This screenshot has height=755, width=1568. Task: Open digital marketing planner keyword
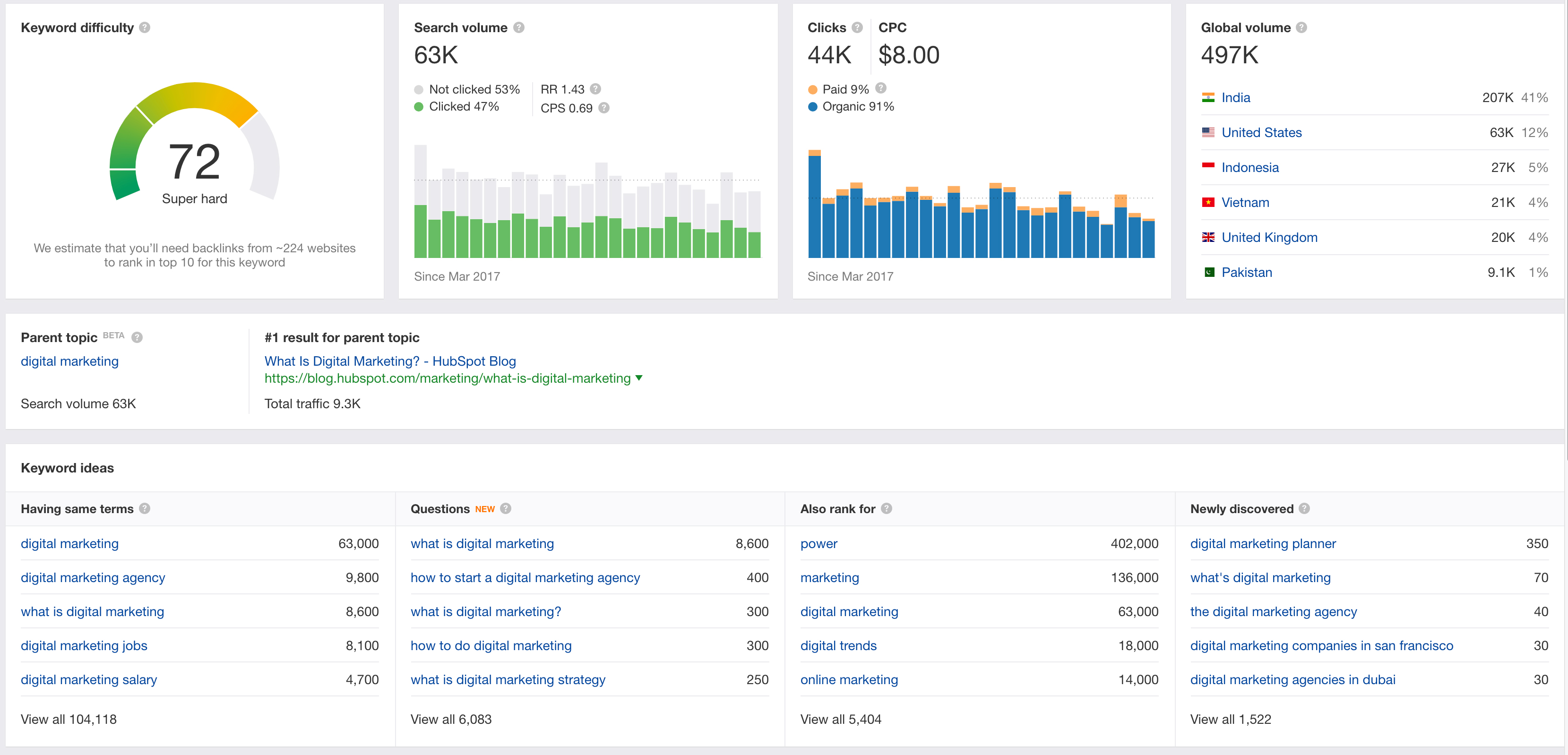point(1263,543)
